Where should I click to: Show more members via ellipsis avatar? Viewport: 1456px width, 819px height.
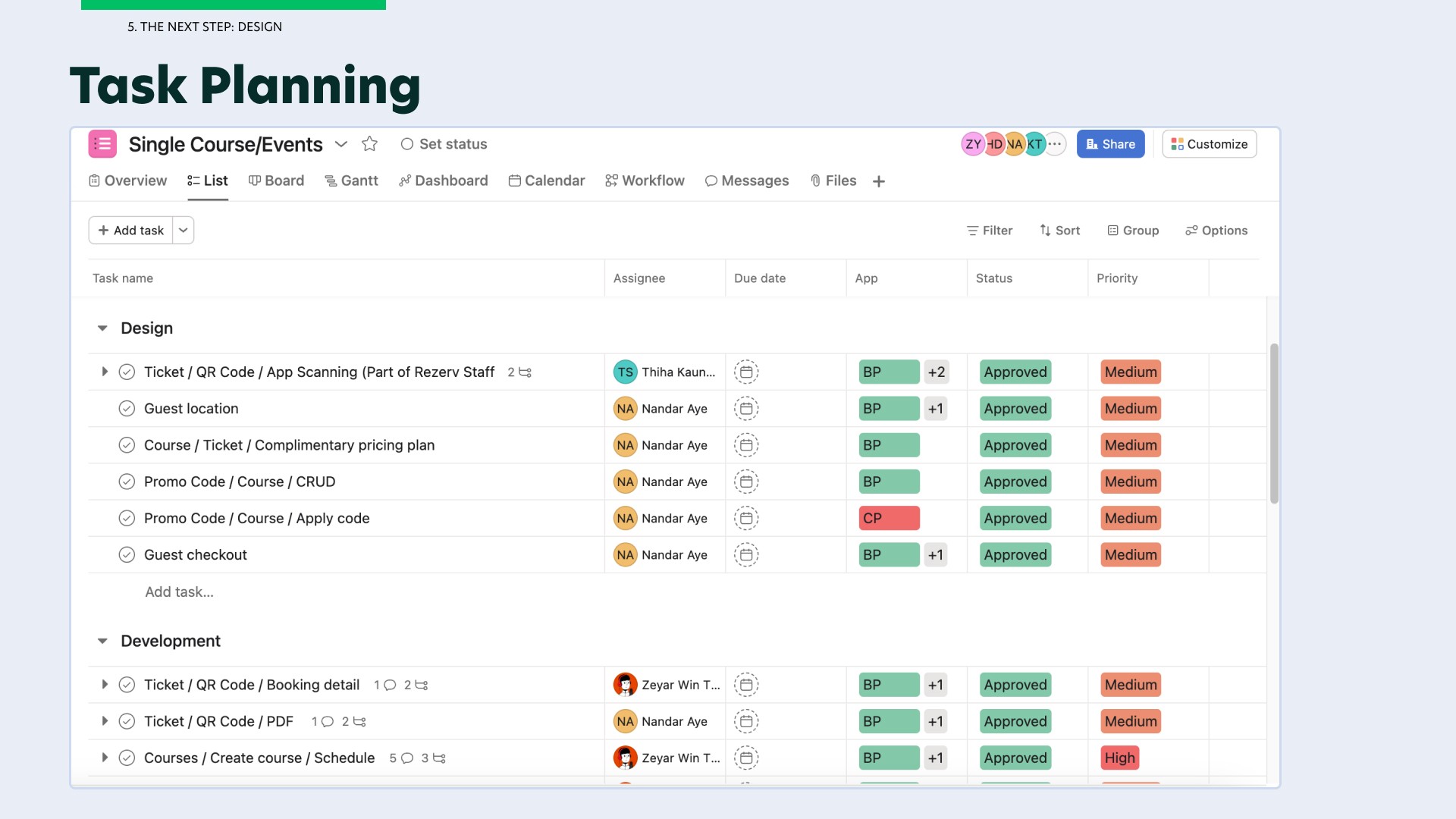point(1055,144)
